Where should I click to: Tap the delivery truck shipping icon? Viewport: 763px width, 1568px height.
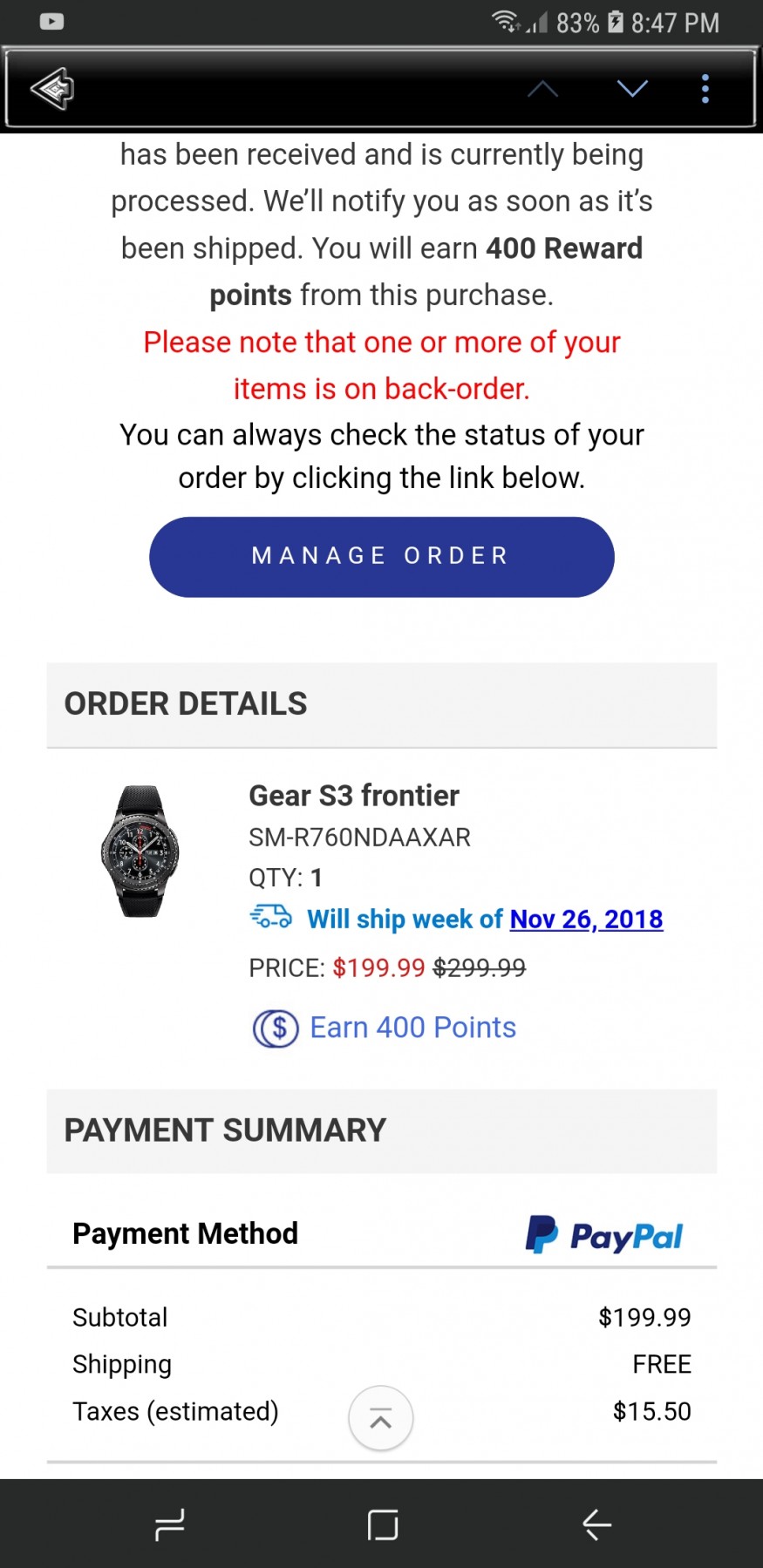[x=271, y=917]
